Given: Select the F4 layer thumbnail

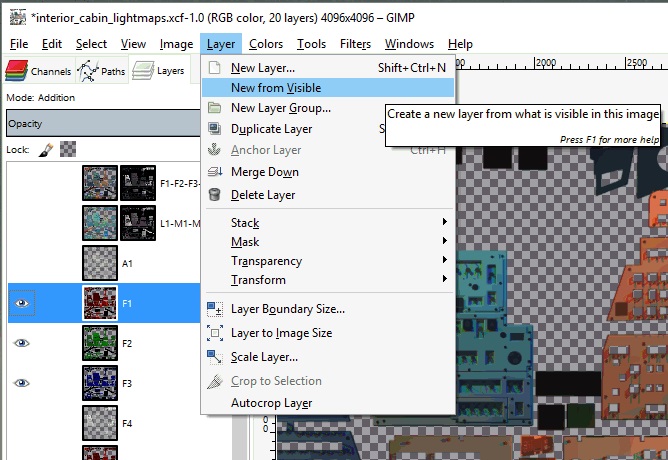Looking at the screenshot, I should (100, 423).
